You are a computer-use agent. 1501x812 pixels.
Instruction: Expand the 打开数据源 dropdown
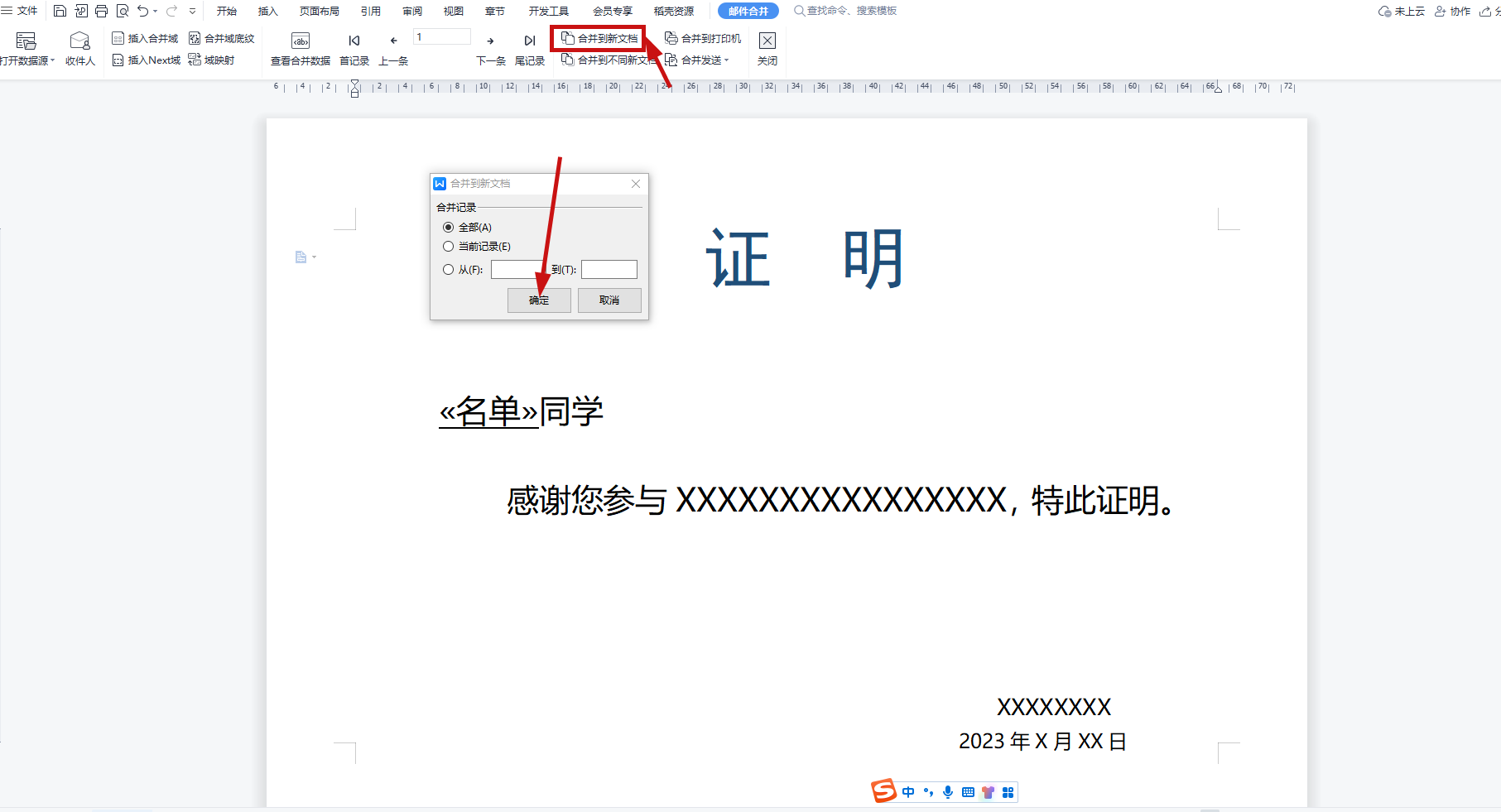point(51,59)
